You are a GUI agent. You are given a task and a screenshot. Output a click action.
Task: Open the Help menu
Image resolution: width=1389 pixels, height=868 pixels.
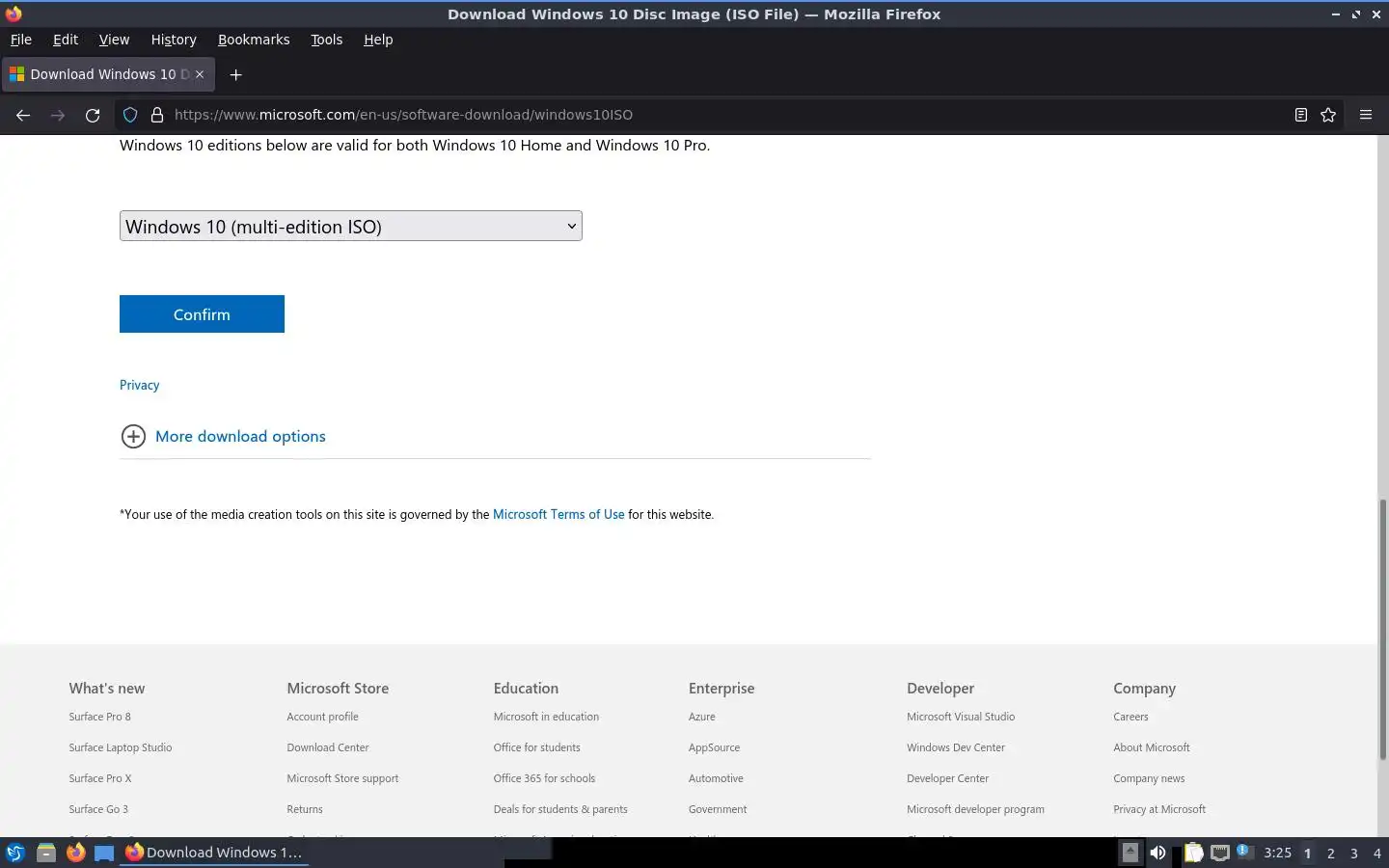pyautogui.click(x=378, y=40)
